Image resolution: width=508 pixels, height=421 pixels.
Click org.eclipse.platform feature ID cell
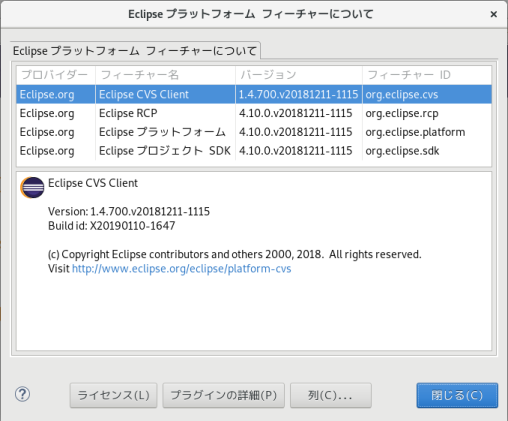coord(415,132)
